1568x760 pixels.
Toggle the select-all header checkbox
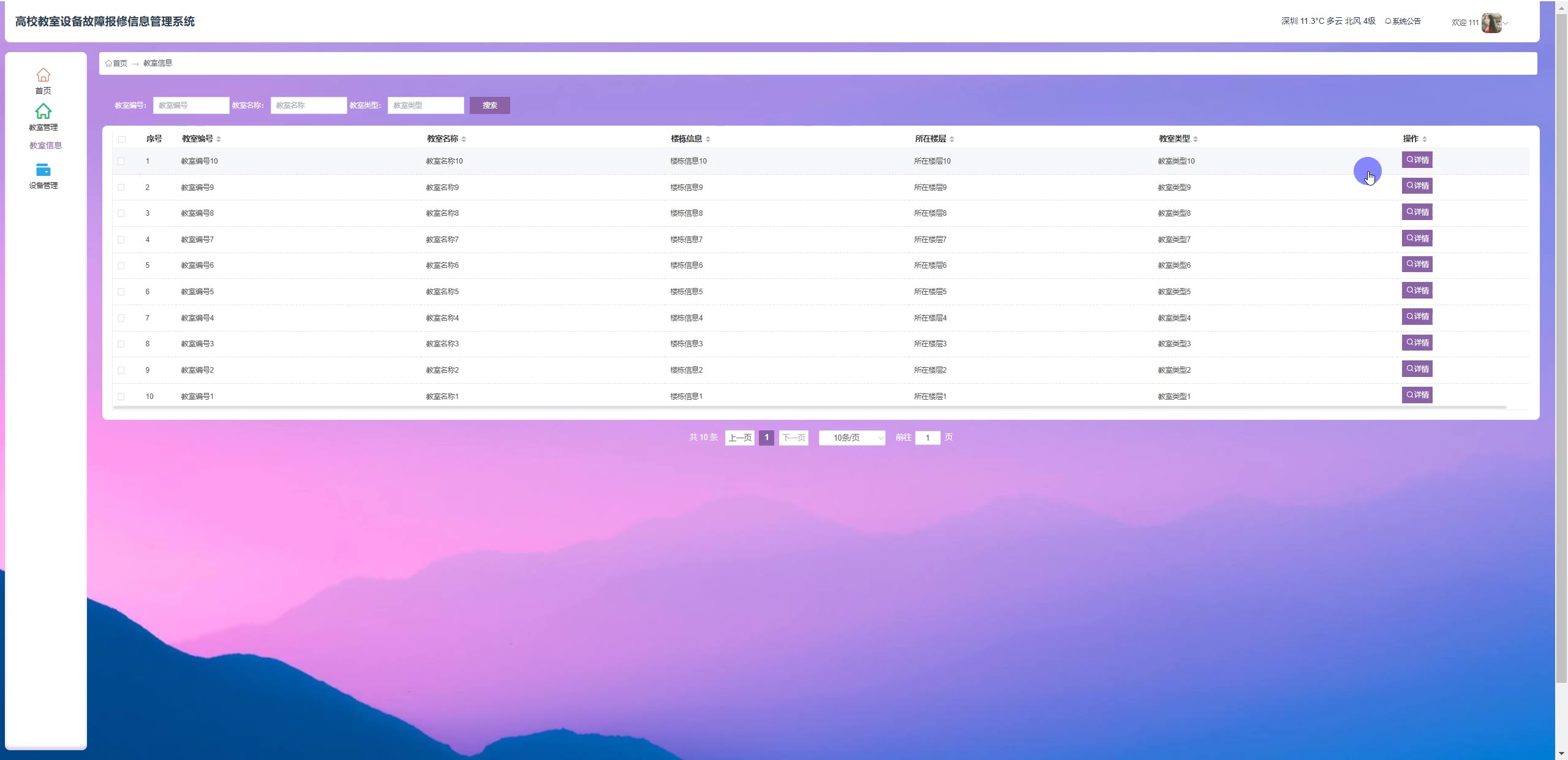click(121, 139)
